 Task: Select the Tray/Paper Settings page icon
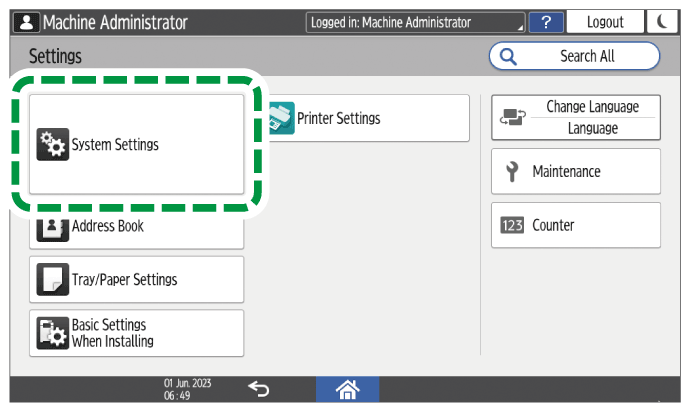click(50, 280)
